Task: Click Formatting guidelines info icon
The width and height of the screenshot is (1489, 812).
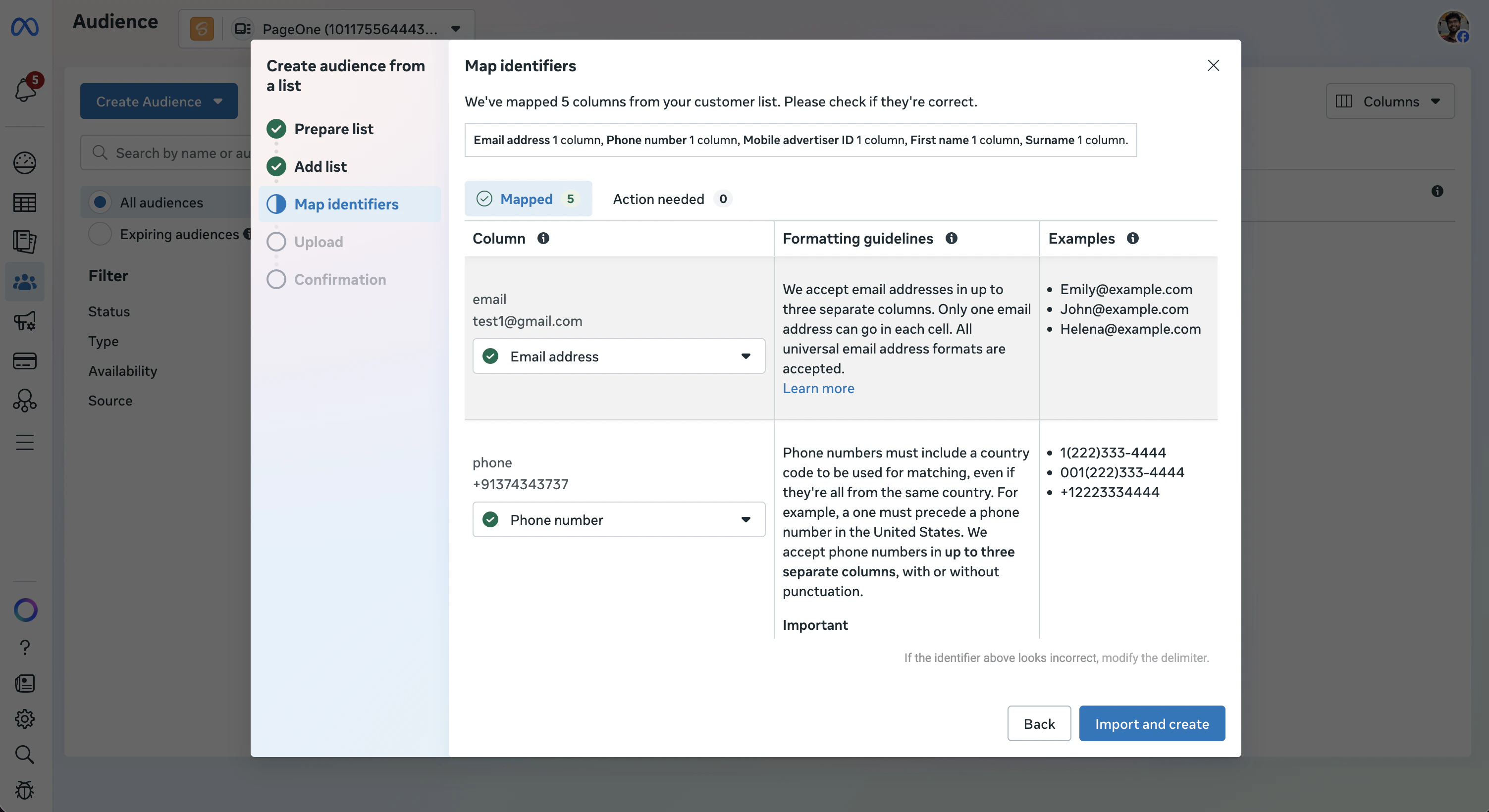Action: [x=952, y=239]
